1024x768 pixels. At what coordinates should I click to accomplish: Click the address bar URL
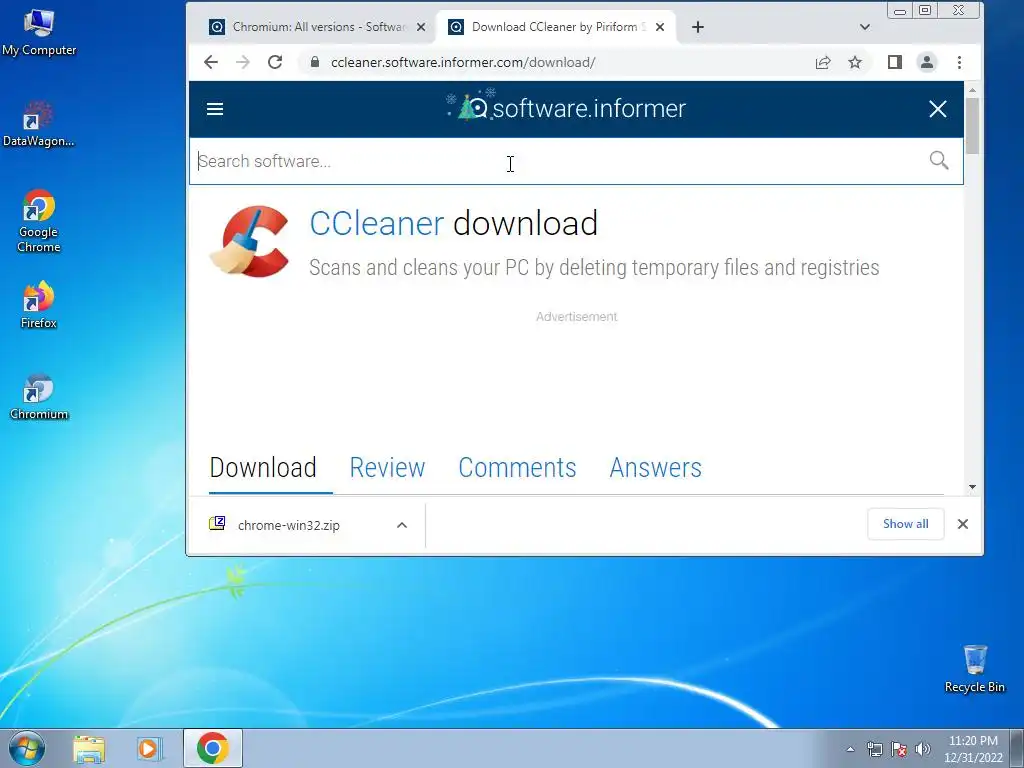click(463, 62)
